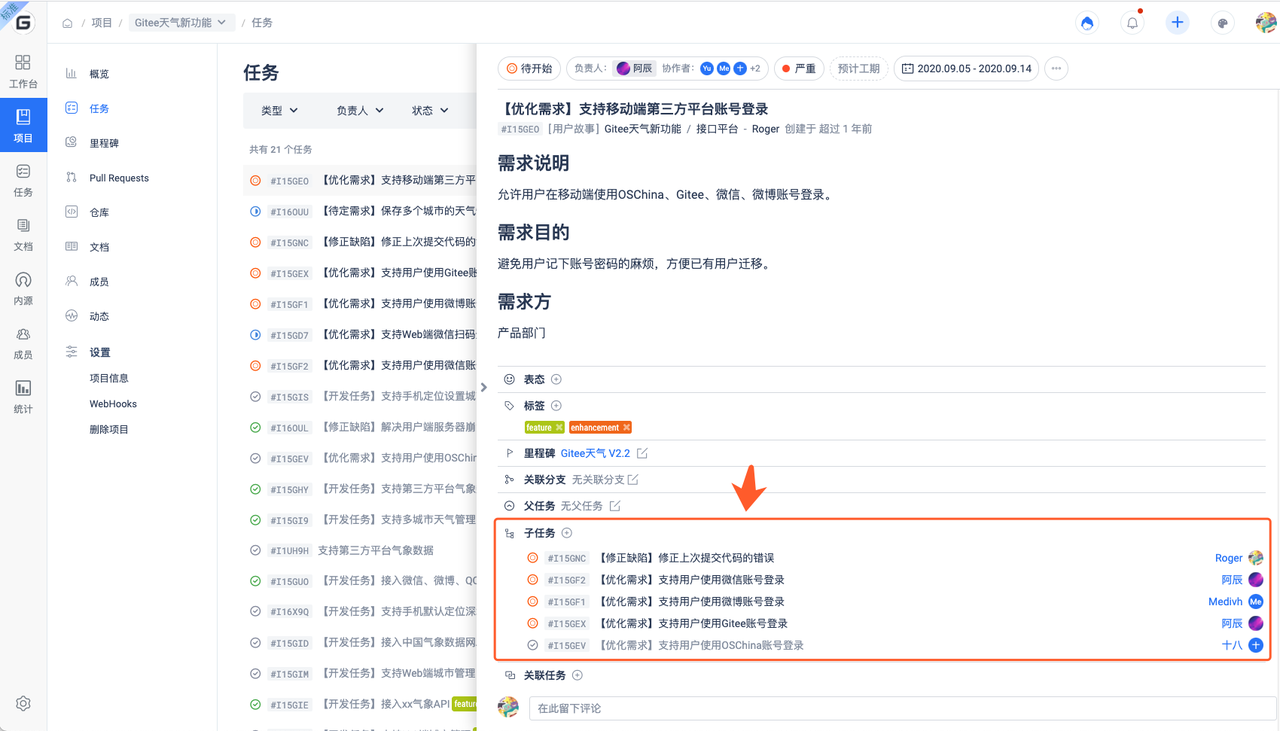Add a subtask with 子任务 plus icon

567,533
